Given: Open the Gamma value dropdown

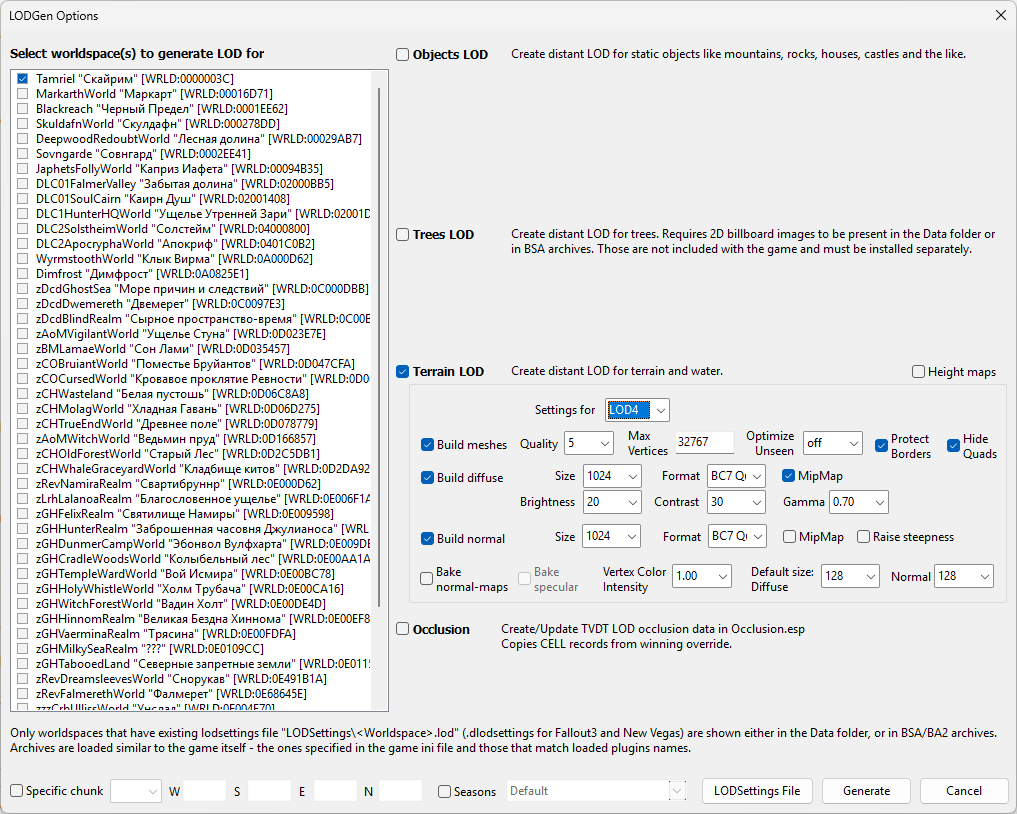Looking at the screenshot, I should (858, 502).
